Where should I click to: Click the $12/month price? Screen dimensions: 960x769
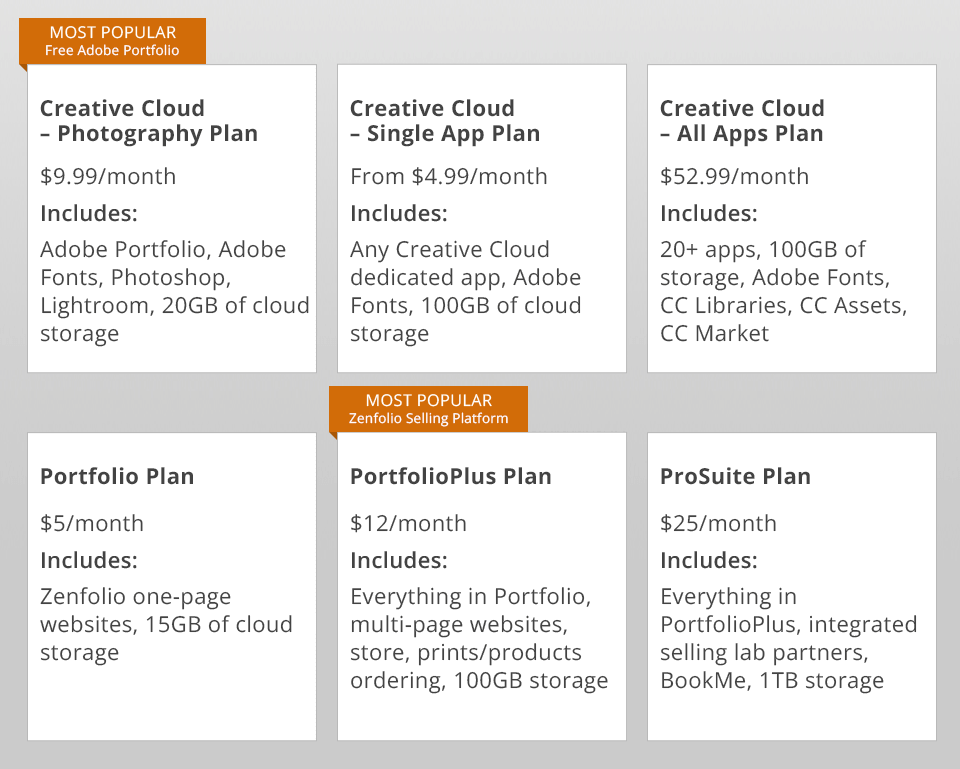(408, 523)
